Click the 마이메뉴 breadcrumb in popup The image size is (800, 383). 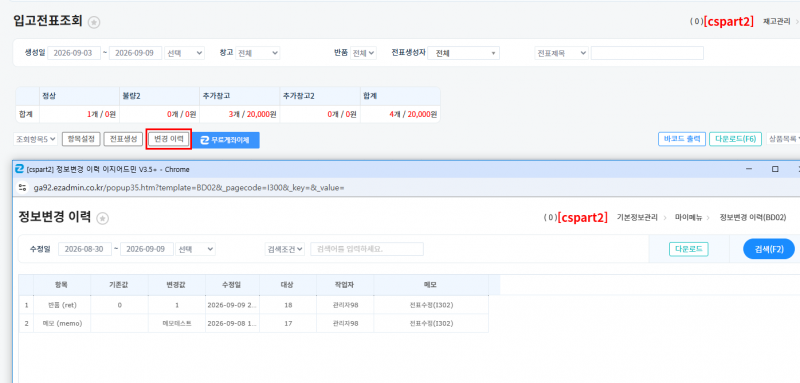[x=689, y=217]
